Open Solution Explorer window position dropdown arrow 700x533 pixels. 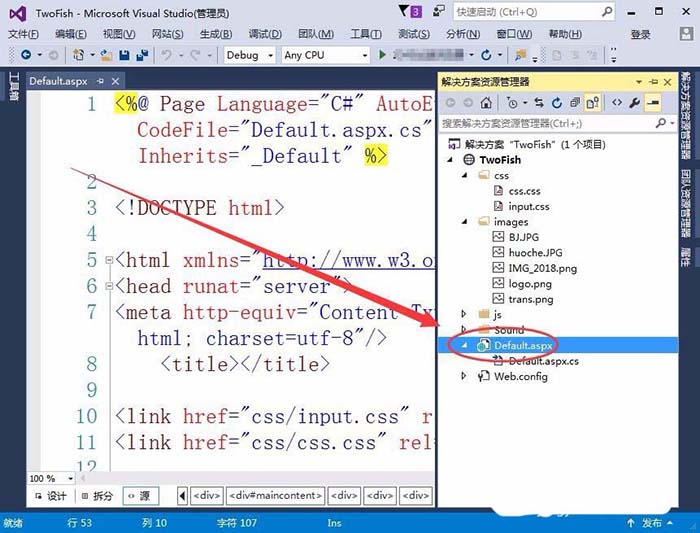click(x=639, y=82)
